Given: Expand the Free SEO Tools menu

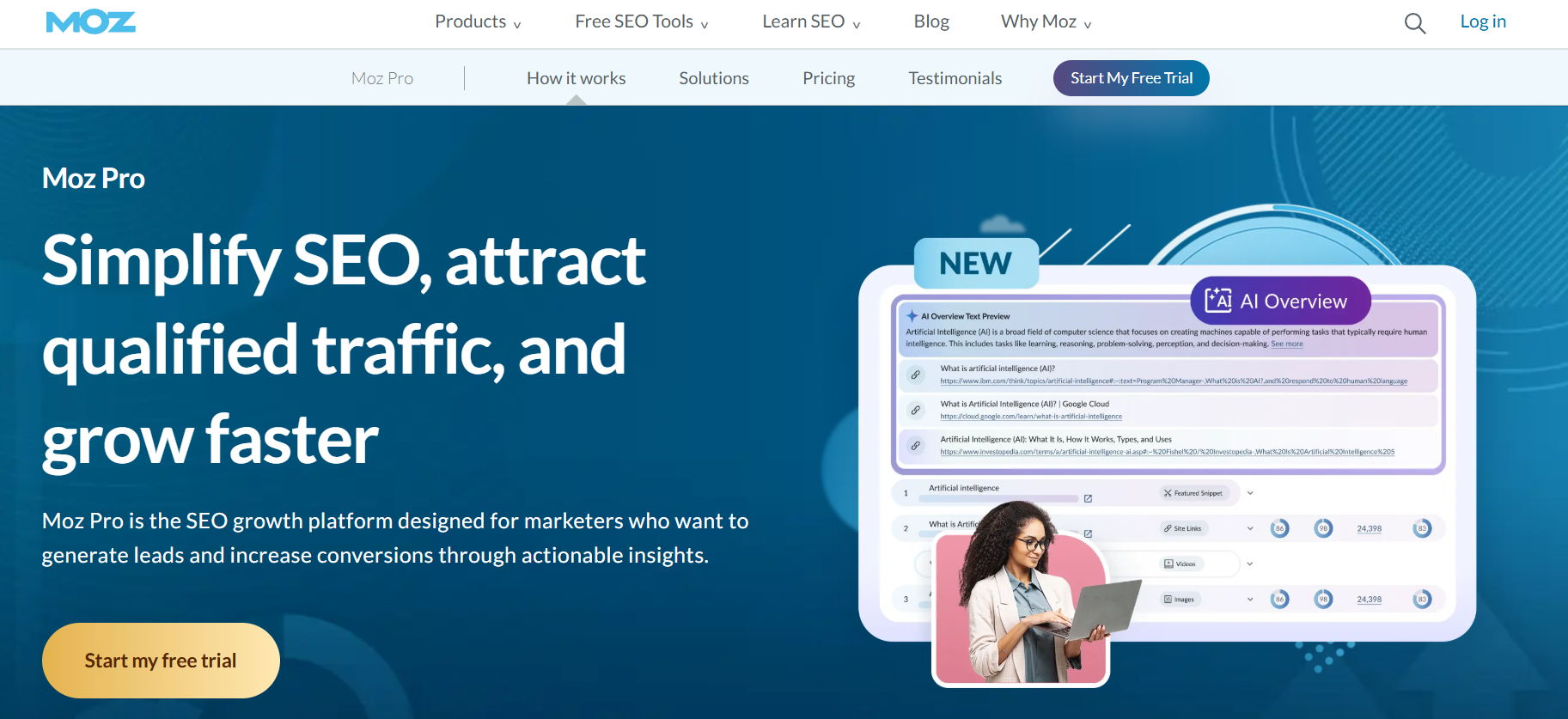Looking at the screenshot, I should tap(642, 21).
